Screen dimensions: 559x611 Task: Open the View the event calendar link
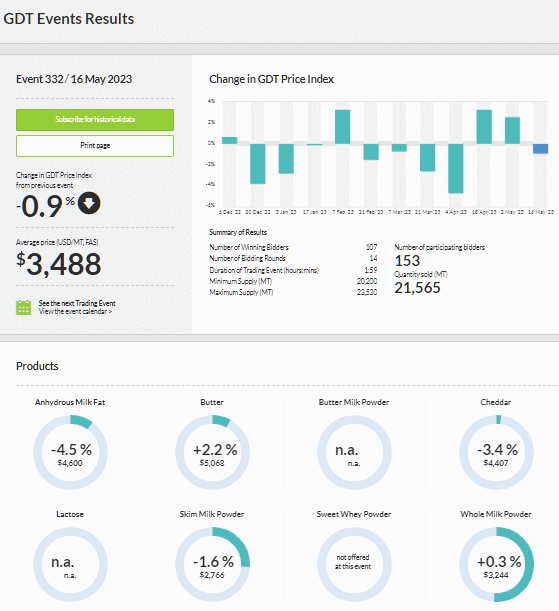(x=75, y=311)
